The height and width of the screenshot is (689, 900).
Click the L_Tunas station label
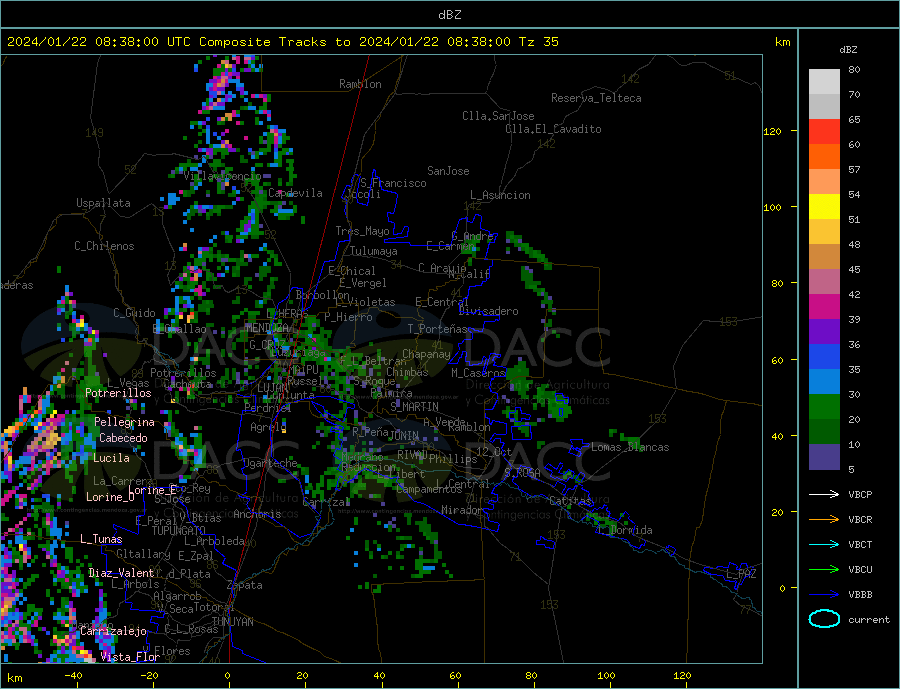coord(101,539)
